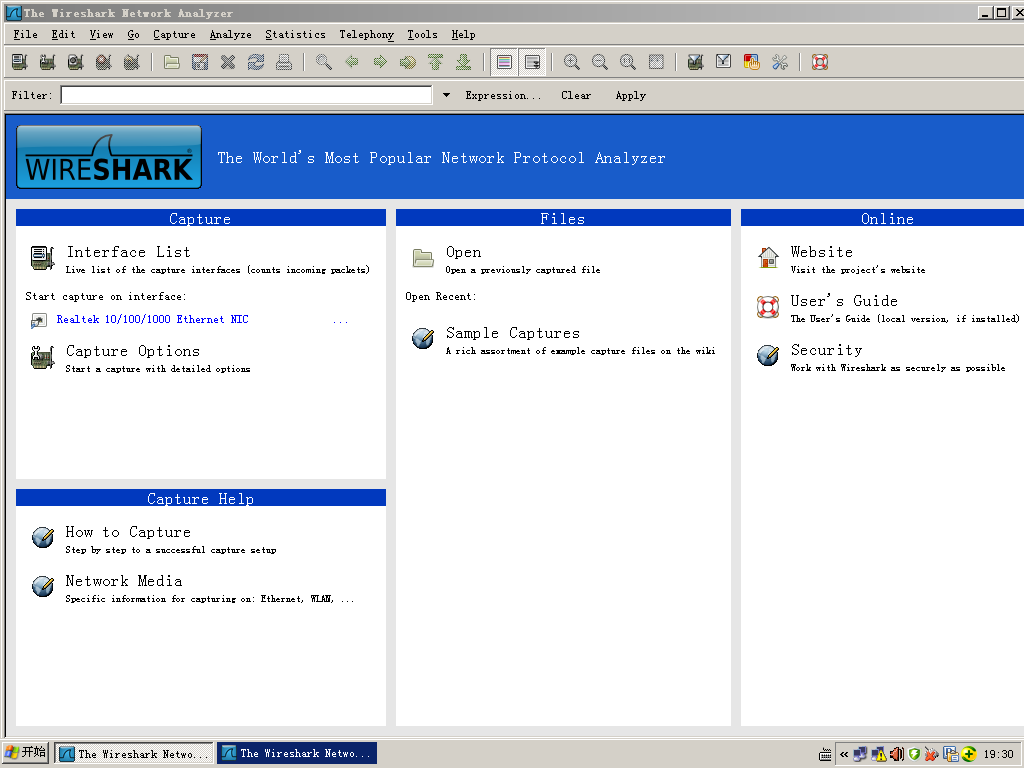Click the preferences tools toolbar icon
1024x768 pixels.
(x=780, y=62)
